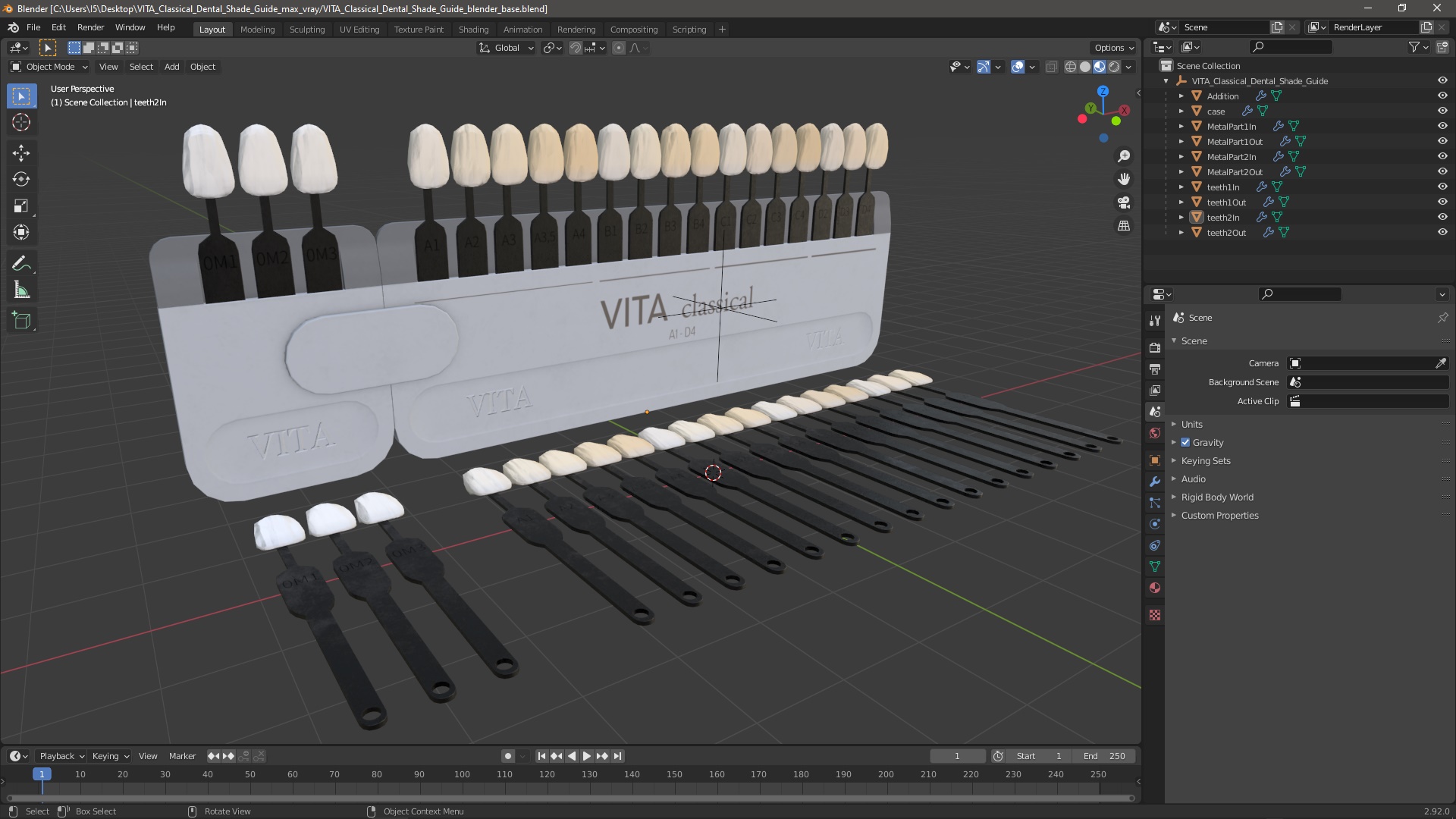Viewport: 1456px width, 819px height.
Task: Switch to the Modeling workspace tab
Action: (257, 30)
